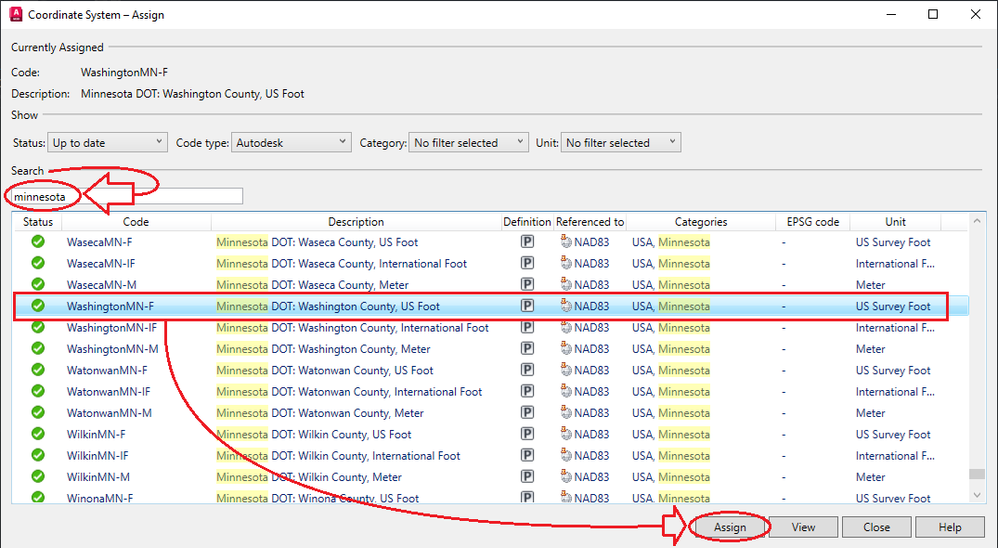Click the vertical scrollbar up arrow
Viewport: 998px width, 548px height.
tap(977, 221)
